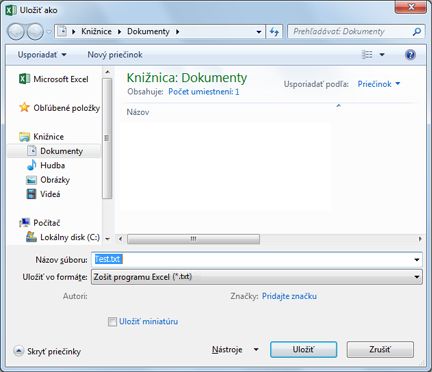Click the Uložiť button
Image resolution: width=432 pixels, height=372 pixels.
click(303, 349)
